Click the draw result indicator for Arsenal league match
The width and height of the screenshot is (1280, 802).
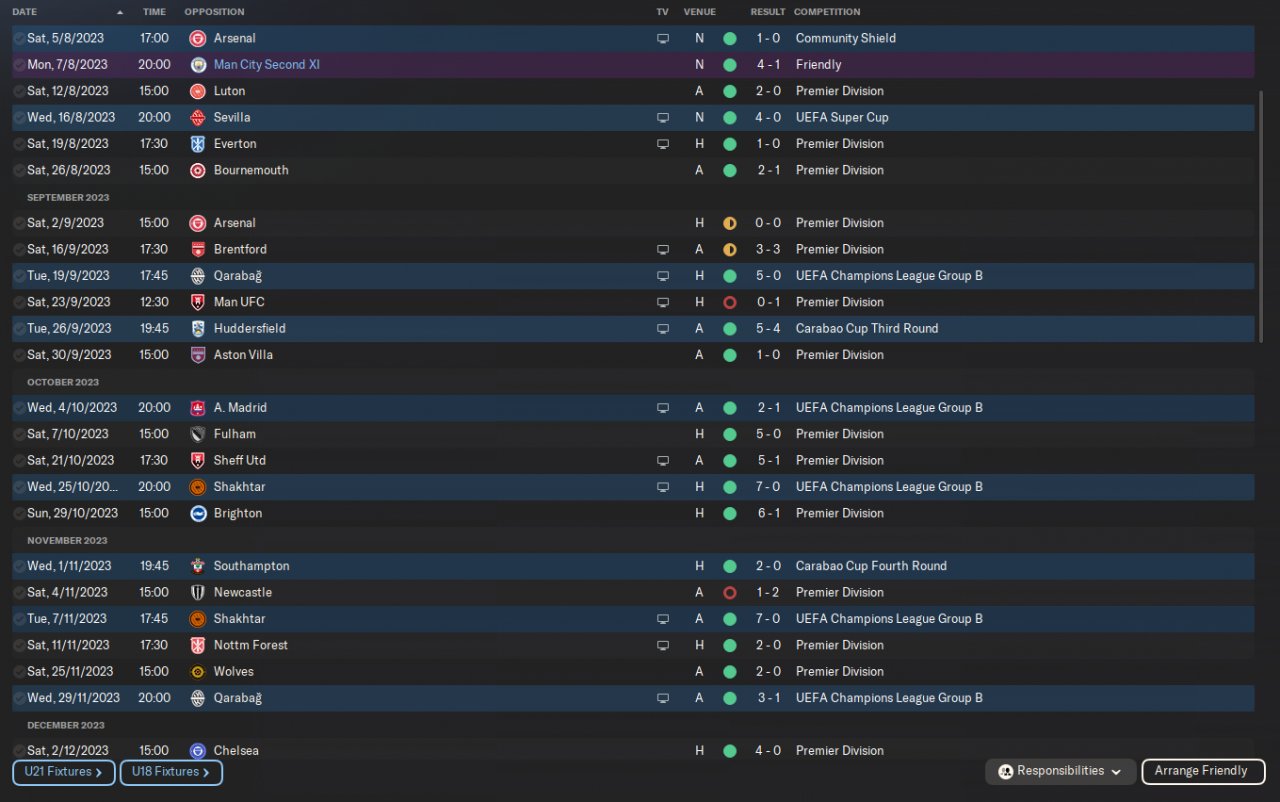click(x=729, y=223)
